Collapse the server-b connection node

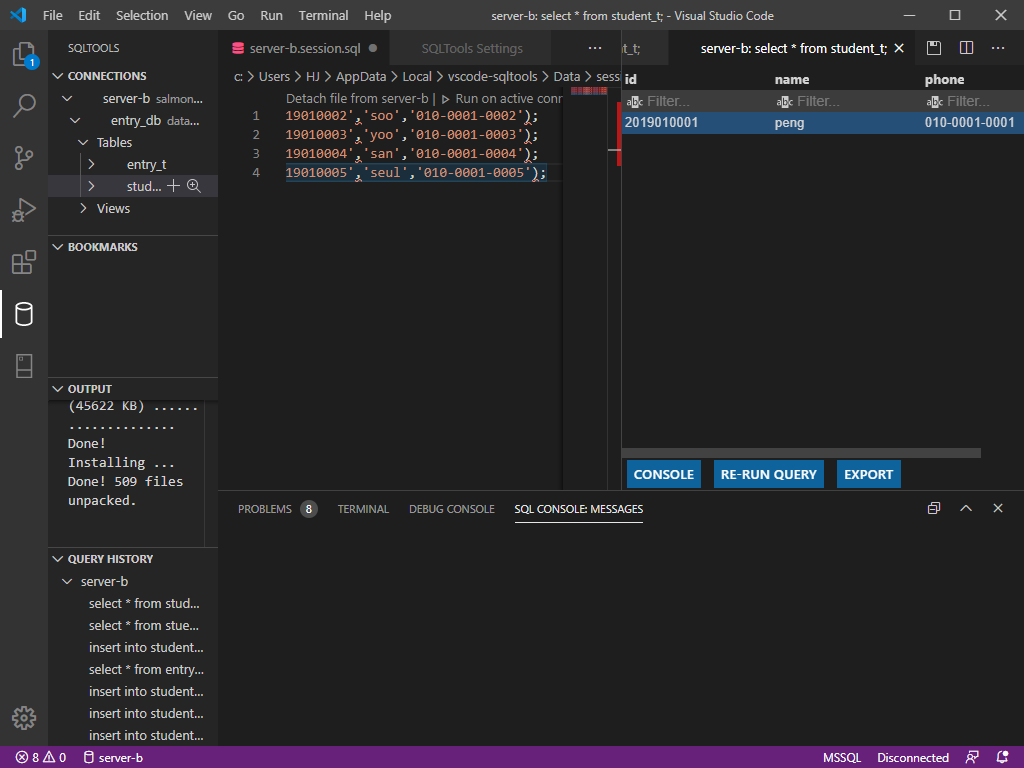pyautogui.click(x=67, y=99)
